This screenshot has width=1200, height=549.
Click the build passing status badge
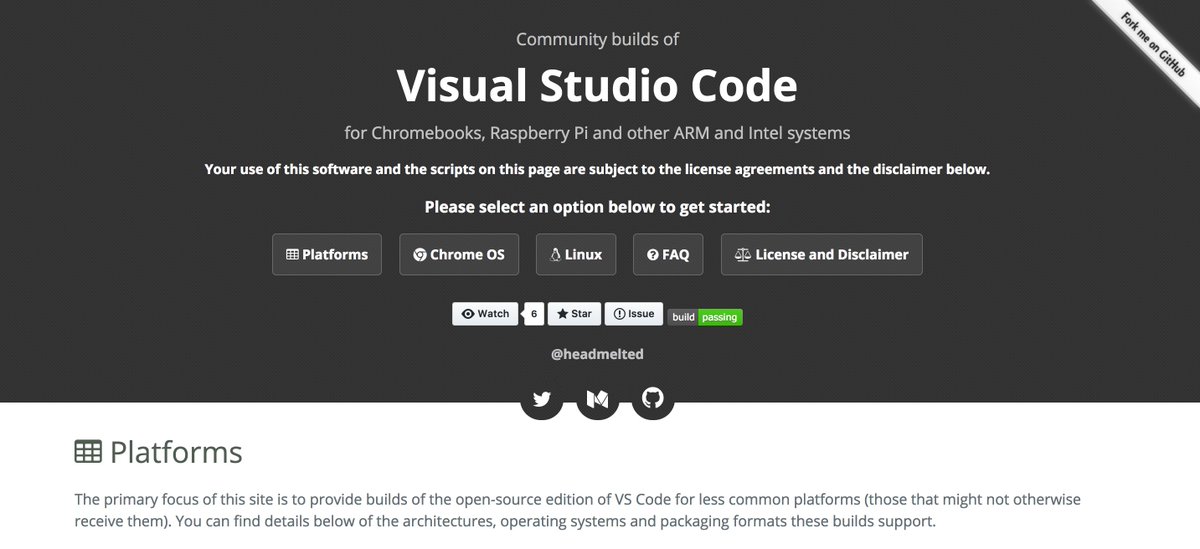click(705, 317)
